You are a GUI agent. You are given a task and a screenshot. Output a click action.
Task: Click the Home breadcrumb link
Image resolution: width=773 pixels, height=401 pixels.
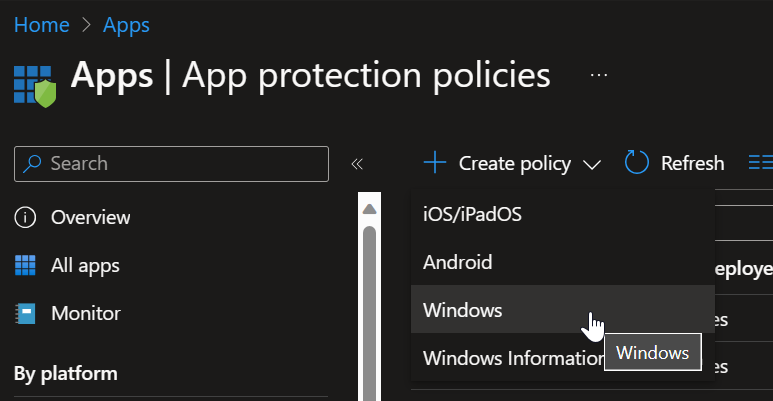(x=40, y=24)
